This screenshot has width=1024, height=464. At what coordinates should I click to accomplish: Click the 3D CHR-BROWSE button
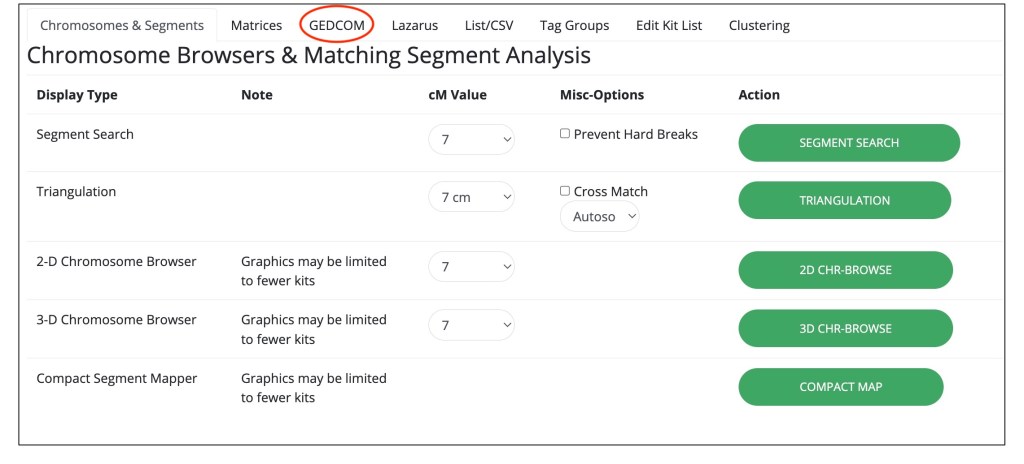(x=845, y=328)
